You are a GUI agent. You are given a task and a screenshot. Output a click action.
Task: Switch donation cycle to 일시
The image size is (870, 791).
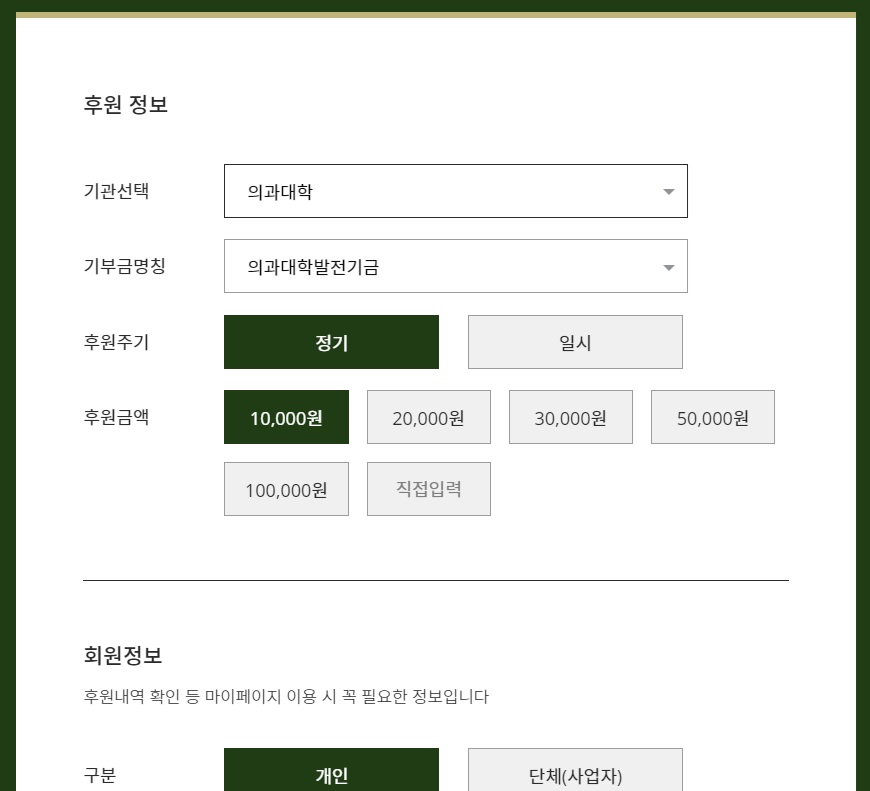(x=575, y=342)
